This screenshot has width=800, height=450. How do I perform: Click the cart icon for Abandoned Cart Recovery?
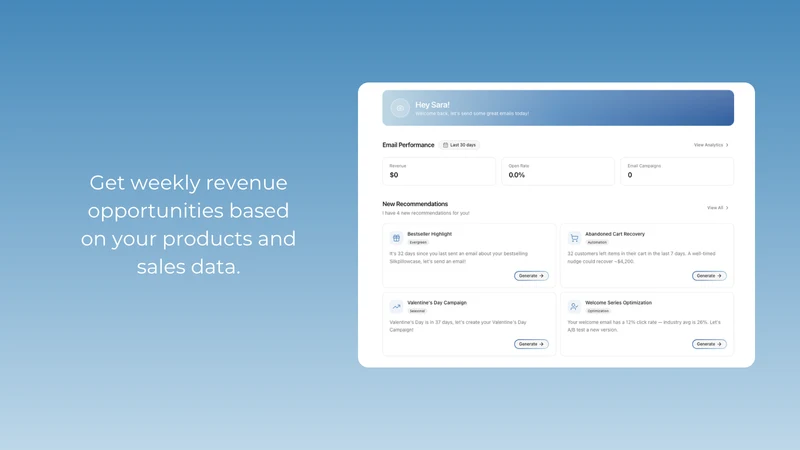(x=574, y=238)
